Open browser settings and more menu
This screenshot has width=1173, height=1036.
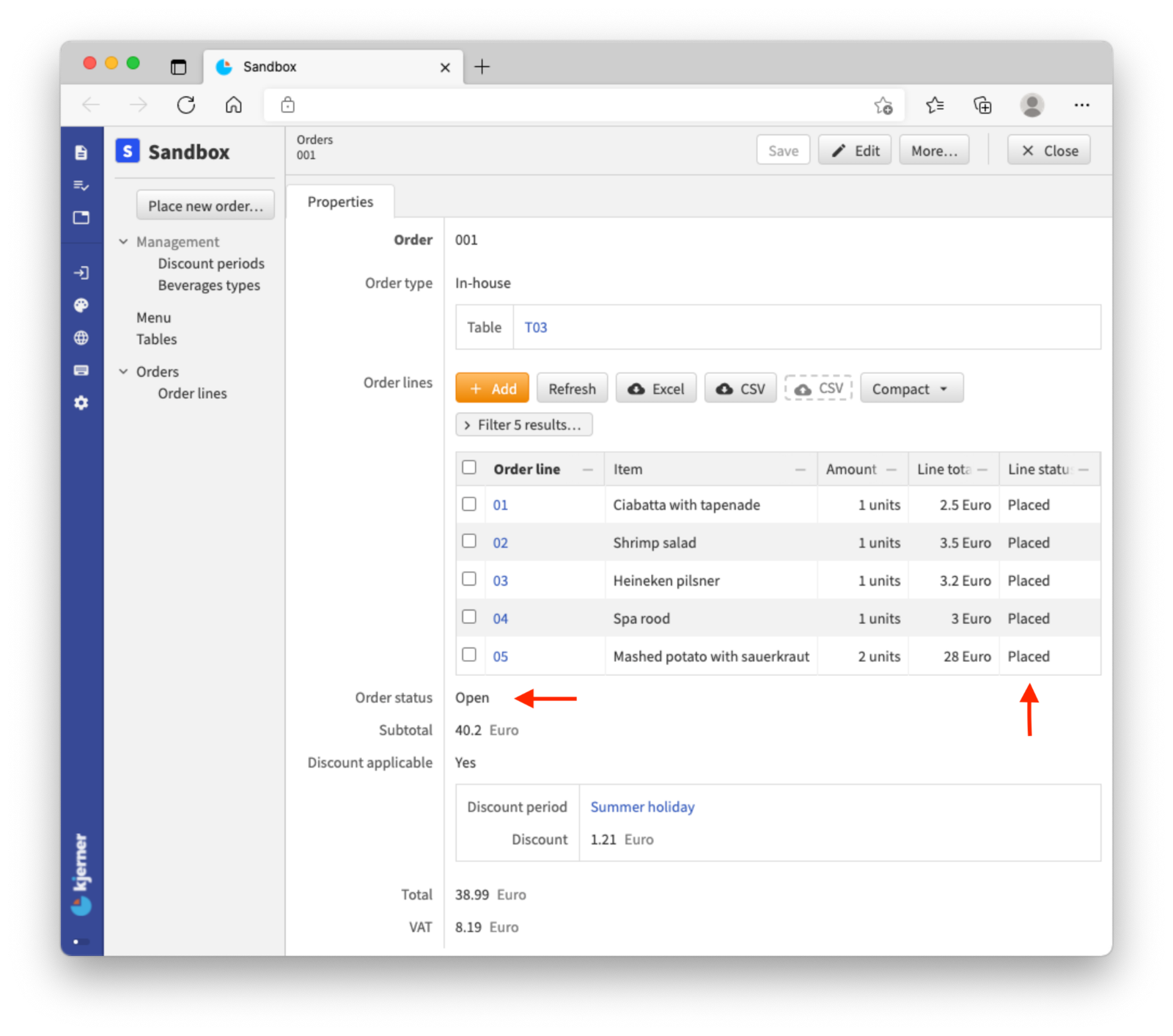[x=1081, y=105]
